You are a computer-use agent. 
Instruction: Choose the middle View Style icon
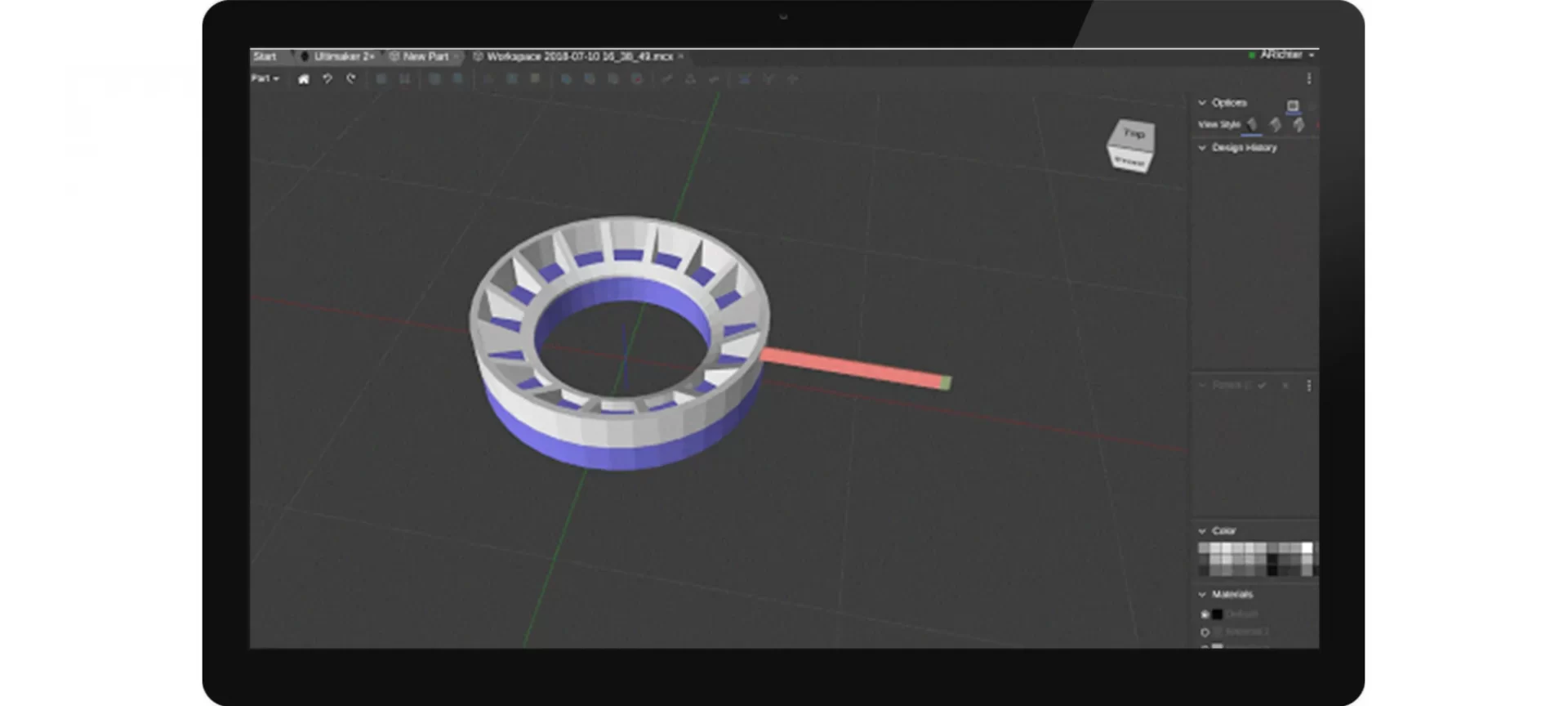1276,125
